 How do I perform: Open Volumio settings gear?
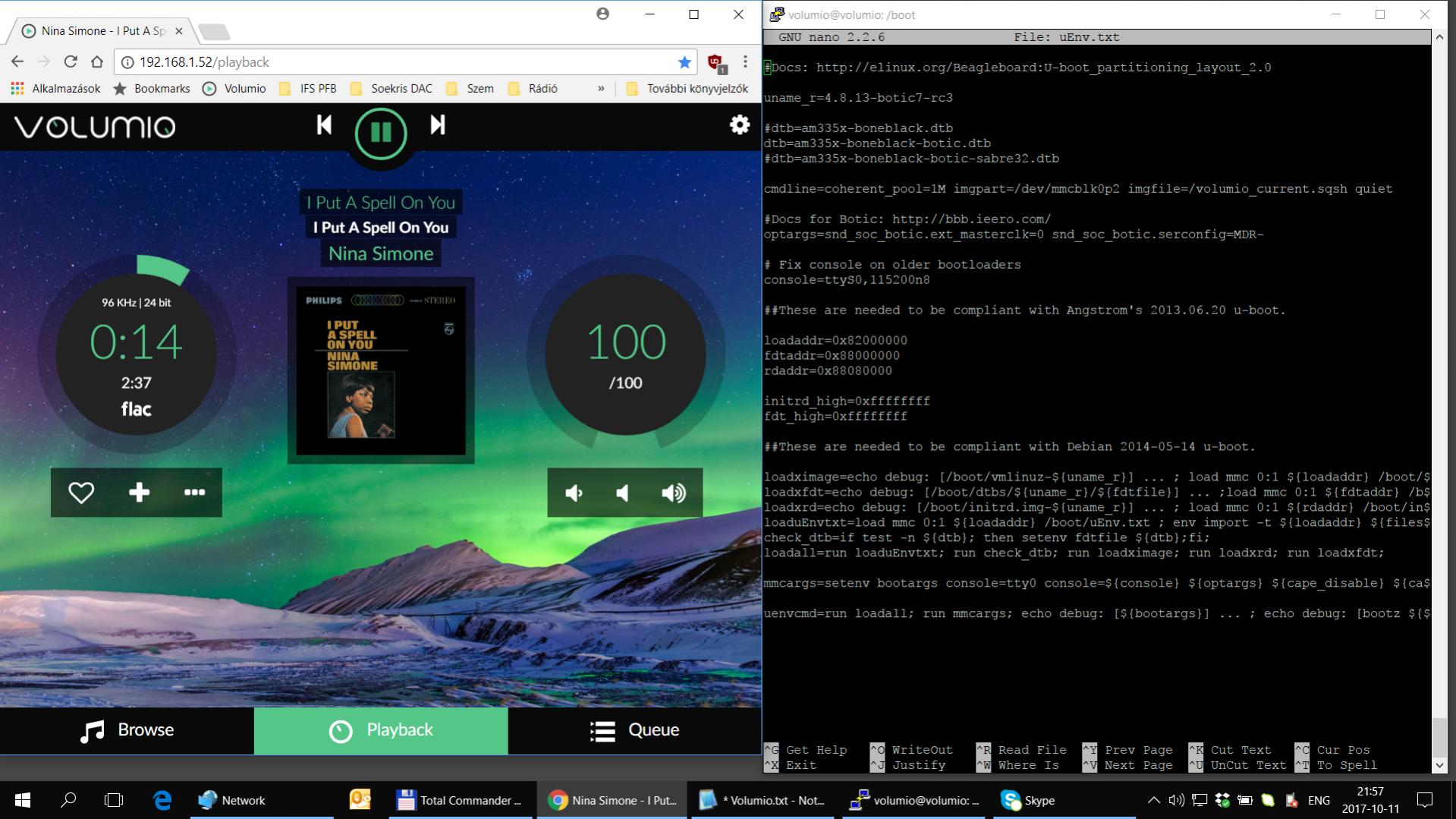click(739, 124)
